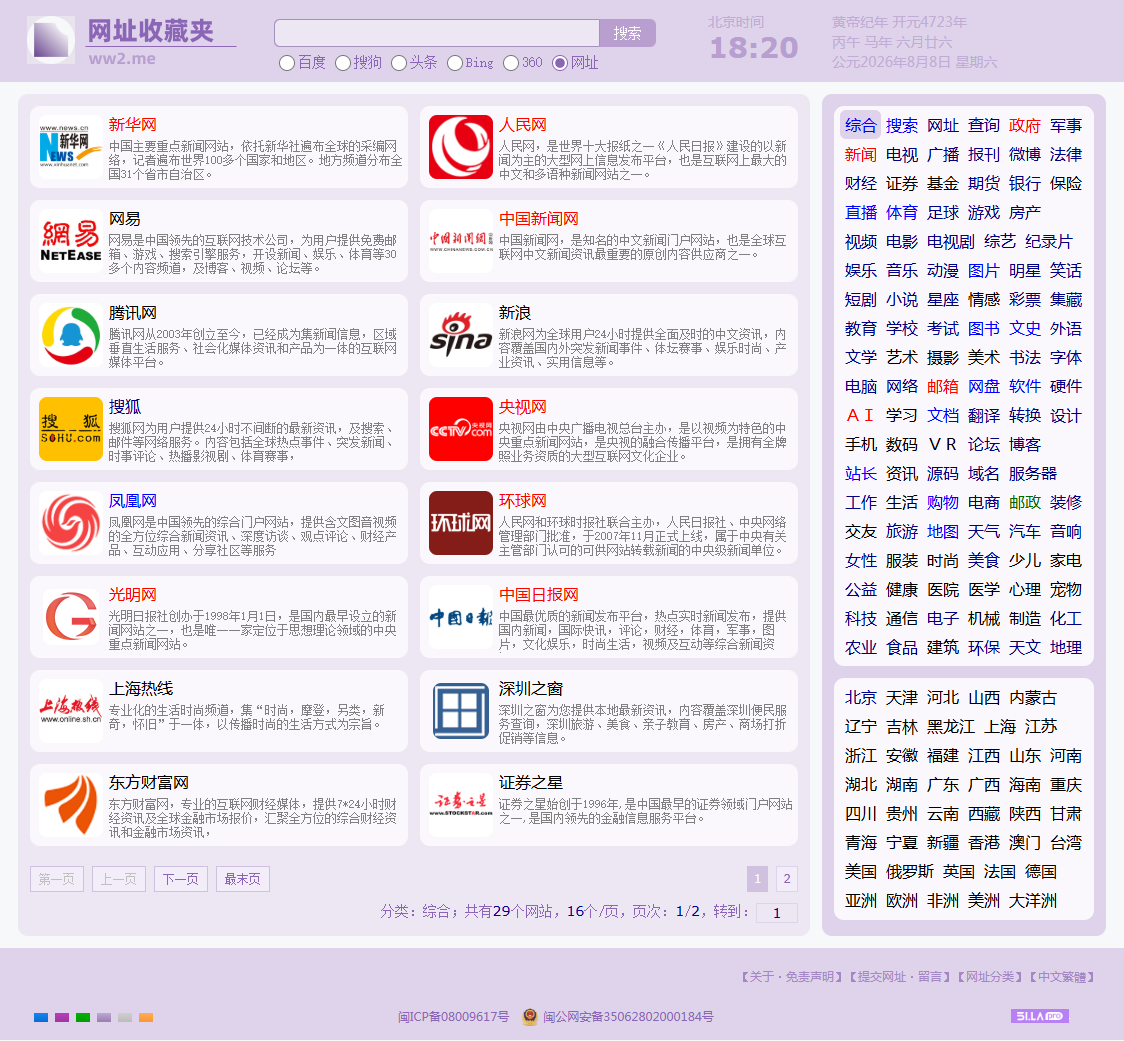Apply the magenta theme color swatch
The width and height of the screenshot is (1124, 1041).
pos(62,1017)
